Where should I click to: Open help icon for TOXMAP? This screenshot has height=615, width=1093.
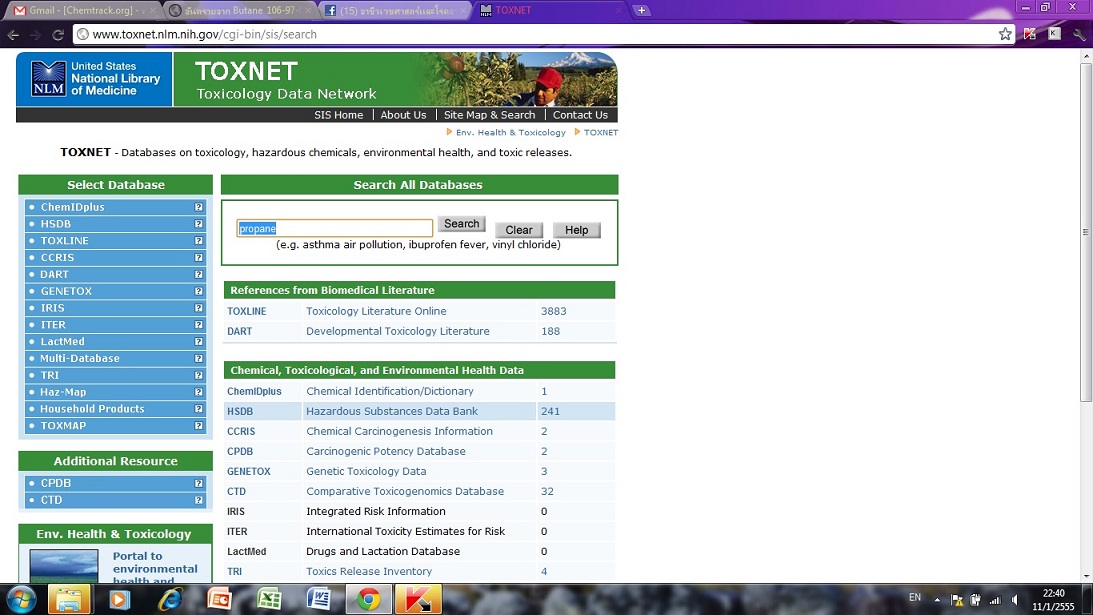pyautogui.click(x=199, y=425)
